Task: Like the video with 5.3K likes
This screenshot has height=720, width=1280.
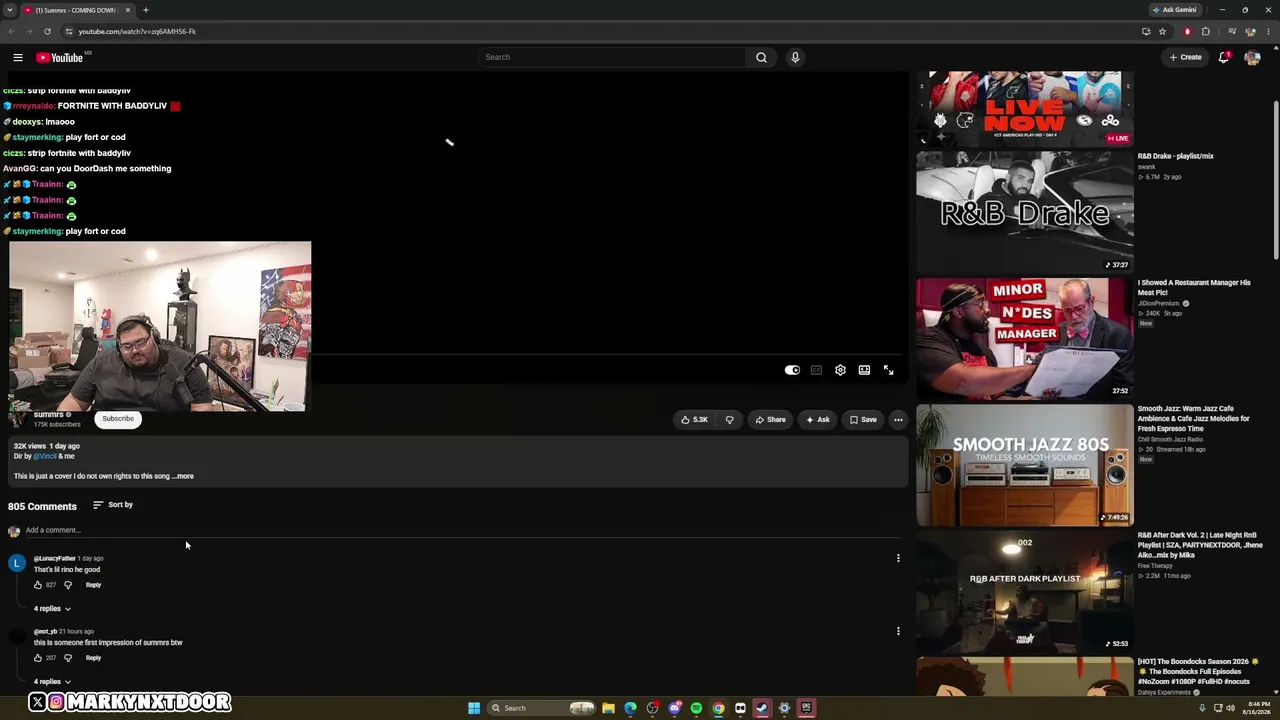Action: tap(694, 420)
